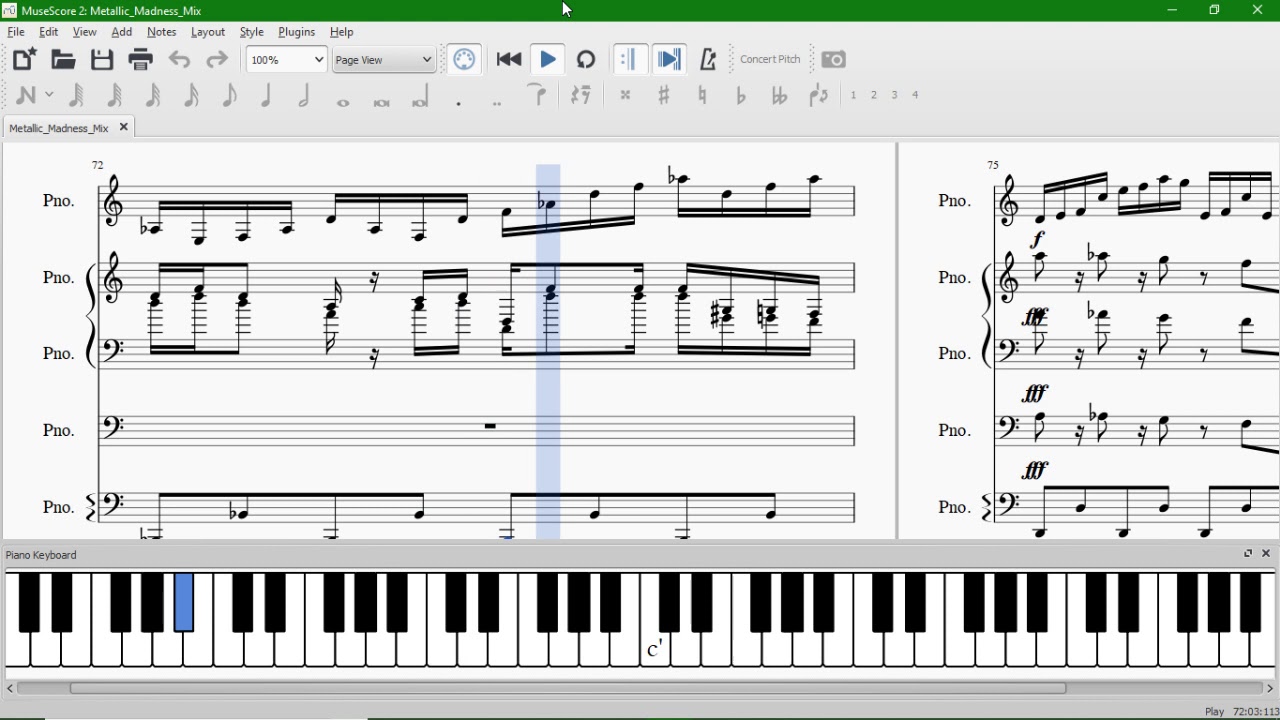
Task: Toggle note input mode N button
Action: tap(25, 95)
